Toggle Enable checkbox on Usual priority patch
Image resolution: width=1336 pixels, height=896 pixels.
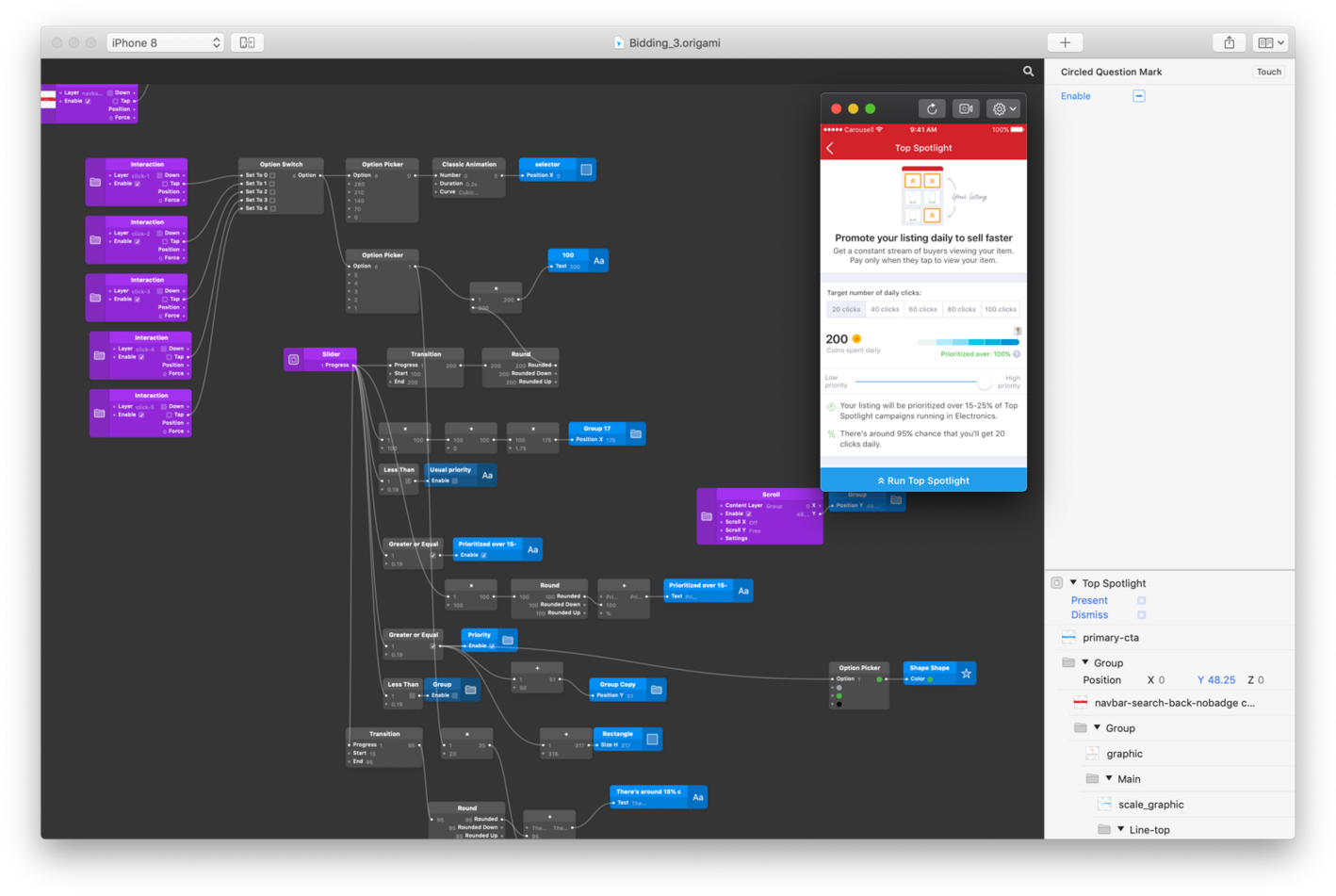point(455,481)
